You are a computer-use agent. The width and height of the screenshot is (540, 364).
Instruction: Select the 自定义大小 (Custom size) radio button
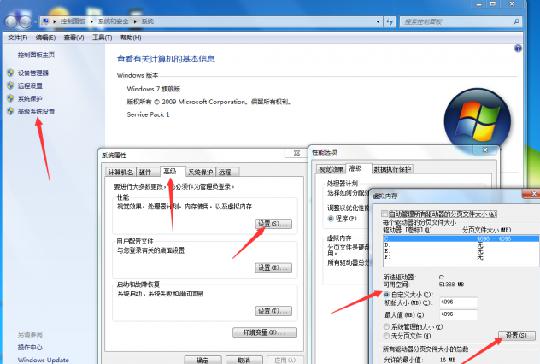pos(387,294)
